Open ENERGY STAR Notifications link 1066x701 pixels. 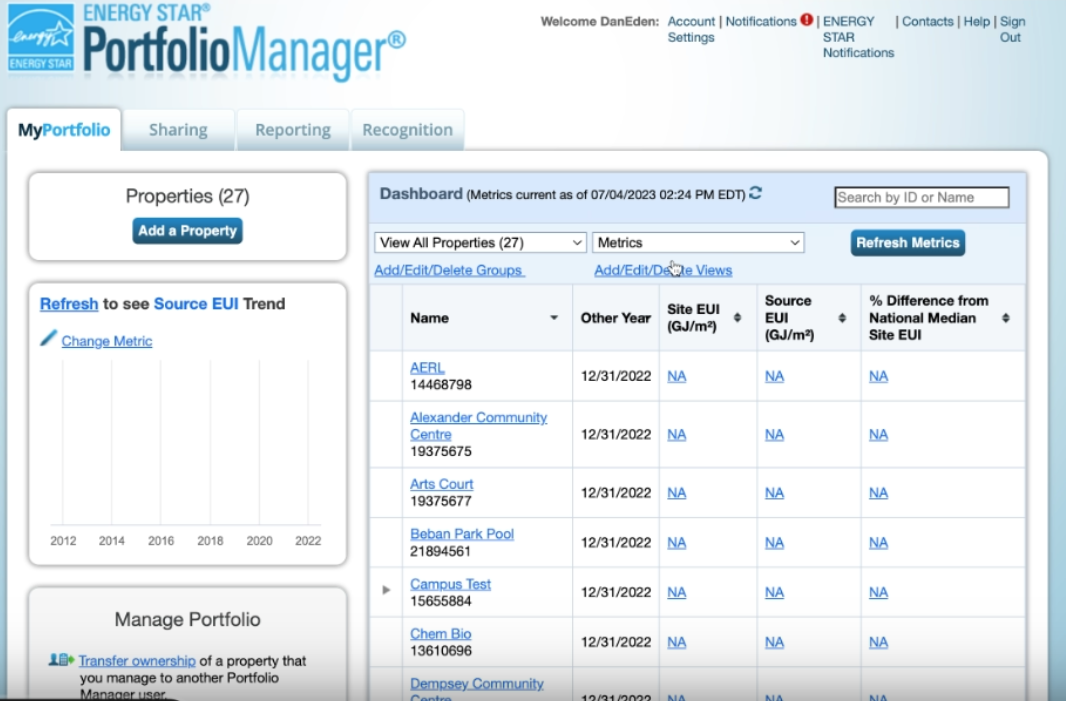[858, 37]
